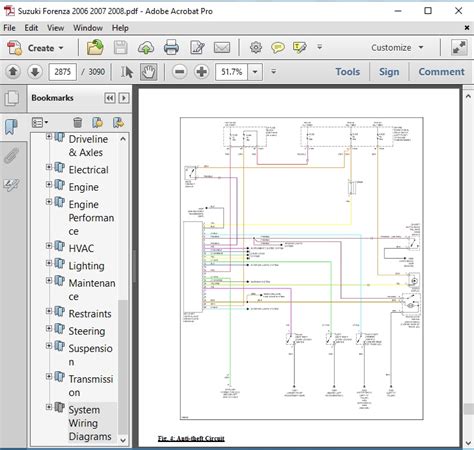Go to previous page arrow
The height and width of the screenshot is (450, 474).
point(13,72)
